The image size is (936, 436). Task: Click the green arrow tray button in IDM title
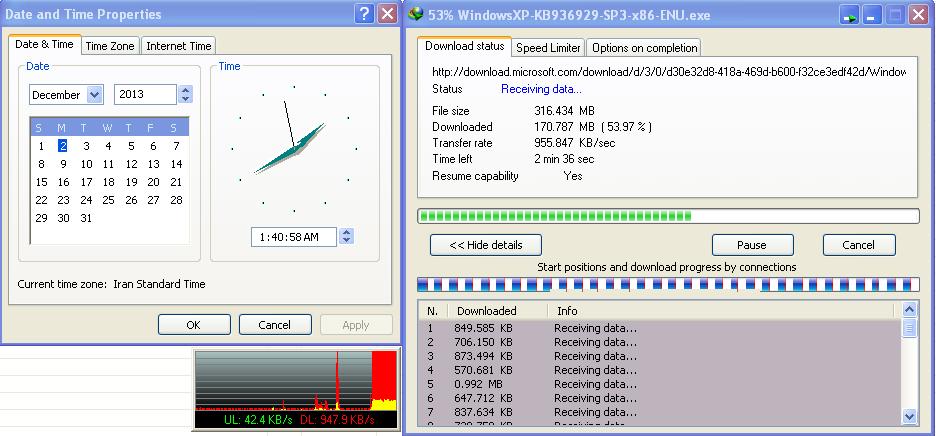click(x=849, y=15)
